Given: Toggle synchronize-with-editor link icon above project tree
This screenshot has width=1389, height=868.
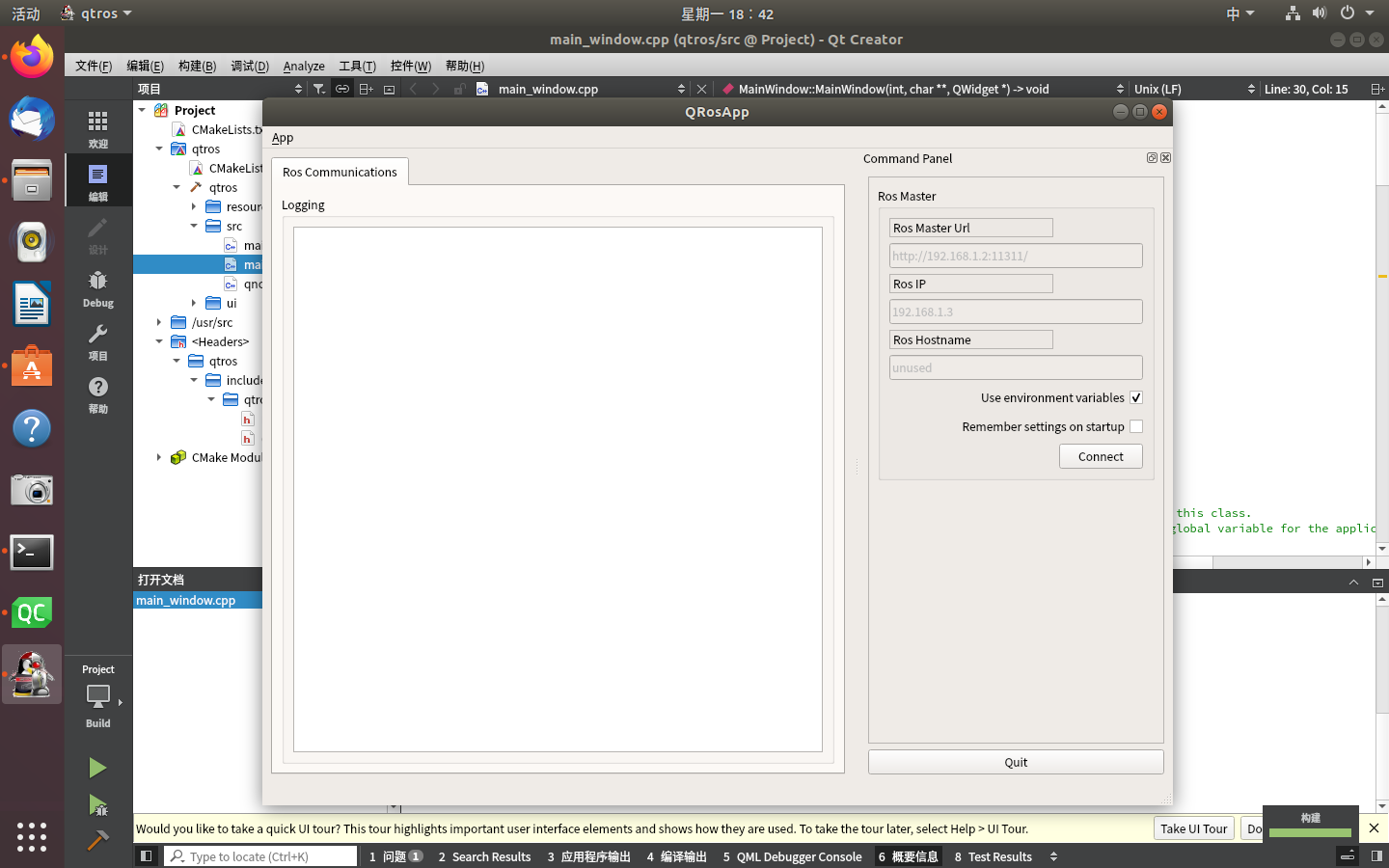Looking at the screenshot, I should point(342,88).
